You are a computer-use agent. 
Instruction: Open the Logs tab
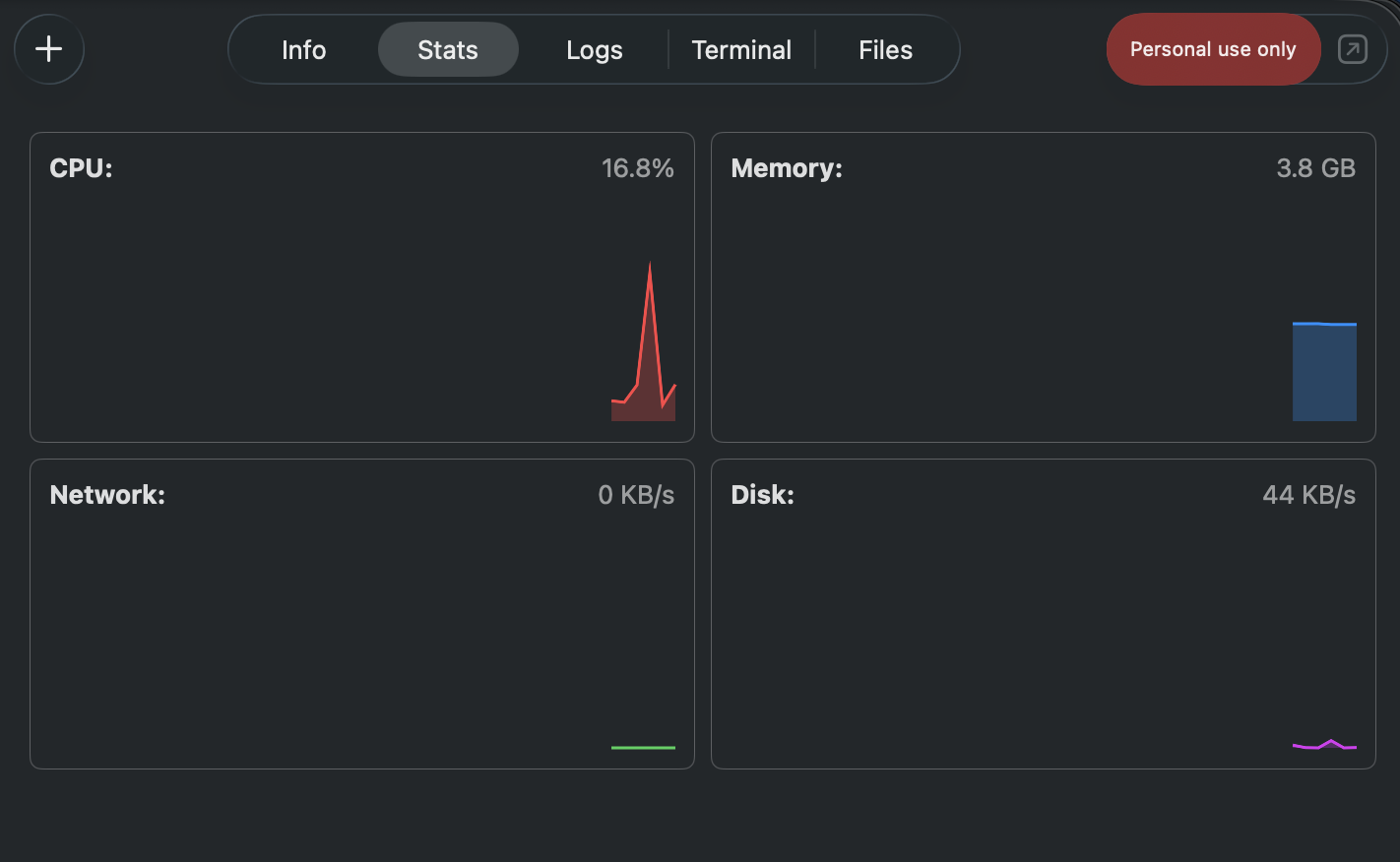(594, 50)
